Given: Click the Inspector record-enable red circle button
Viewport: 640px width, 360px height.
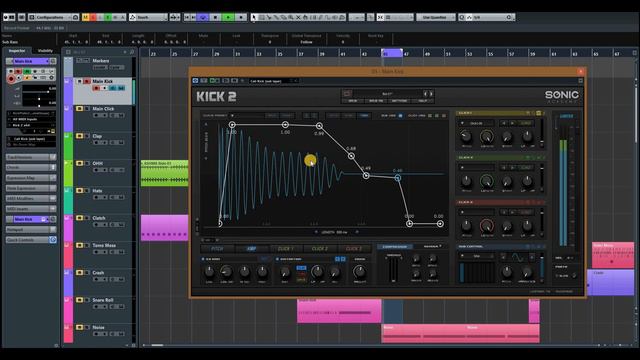Looking at the screenshot, I should [x=11, y=79].
